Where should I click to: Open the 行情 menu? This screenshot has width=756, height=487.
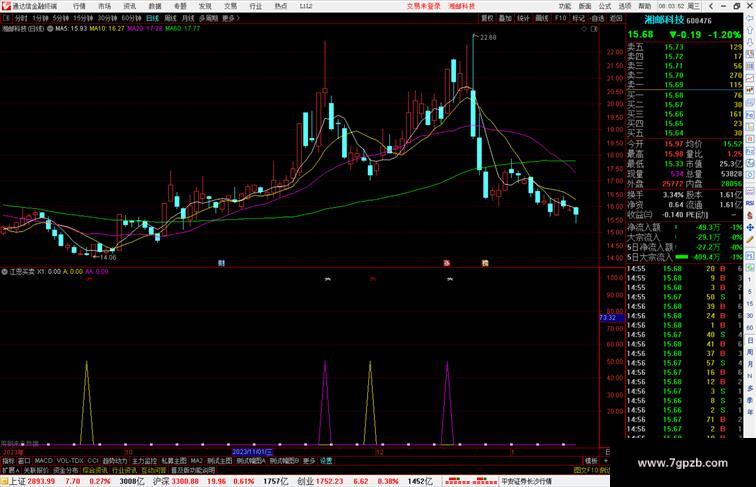click(x=79, y=6)
